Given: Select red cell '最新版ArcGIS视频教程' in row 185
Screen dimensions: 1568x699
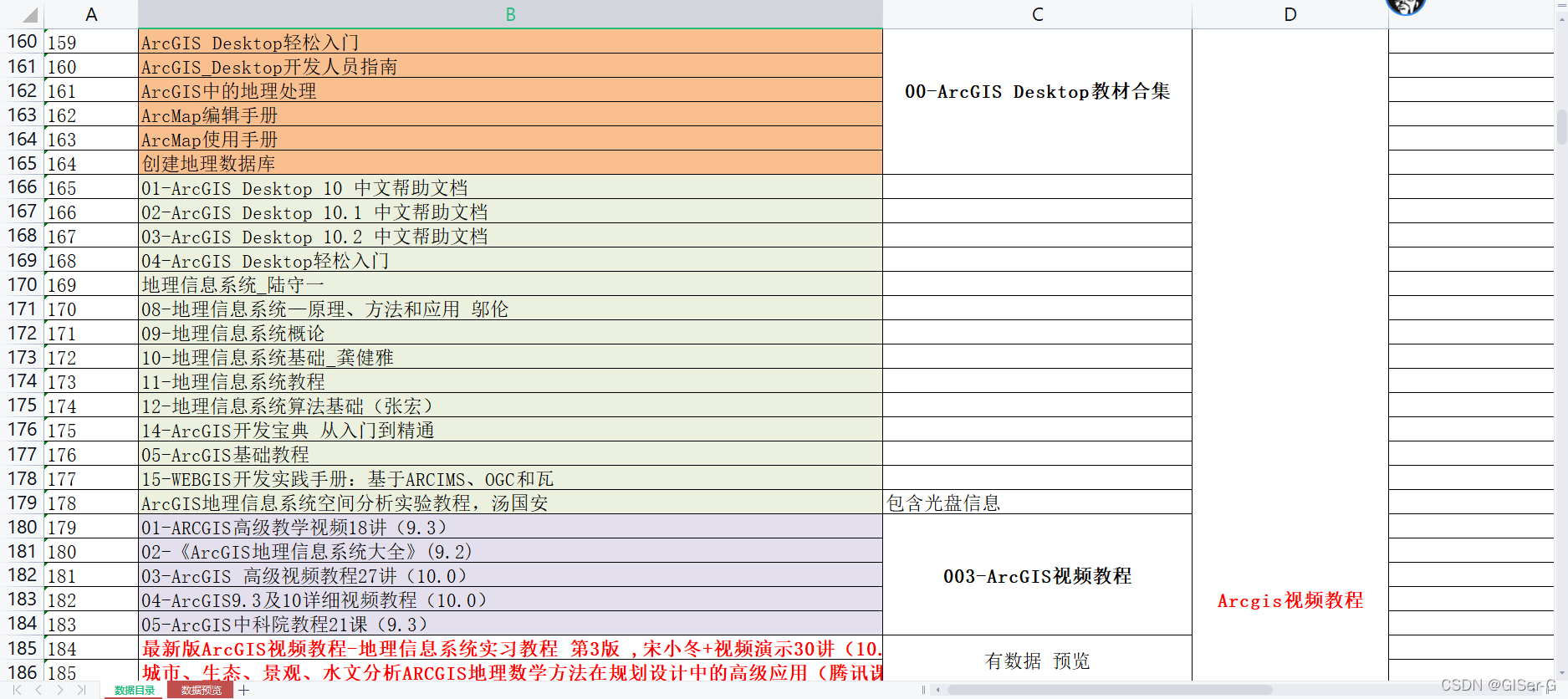Looking at the screenshot, I should [510, 648].
